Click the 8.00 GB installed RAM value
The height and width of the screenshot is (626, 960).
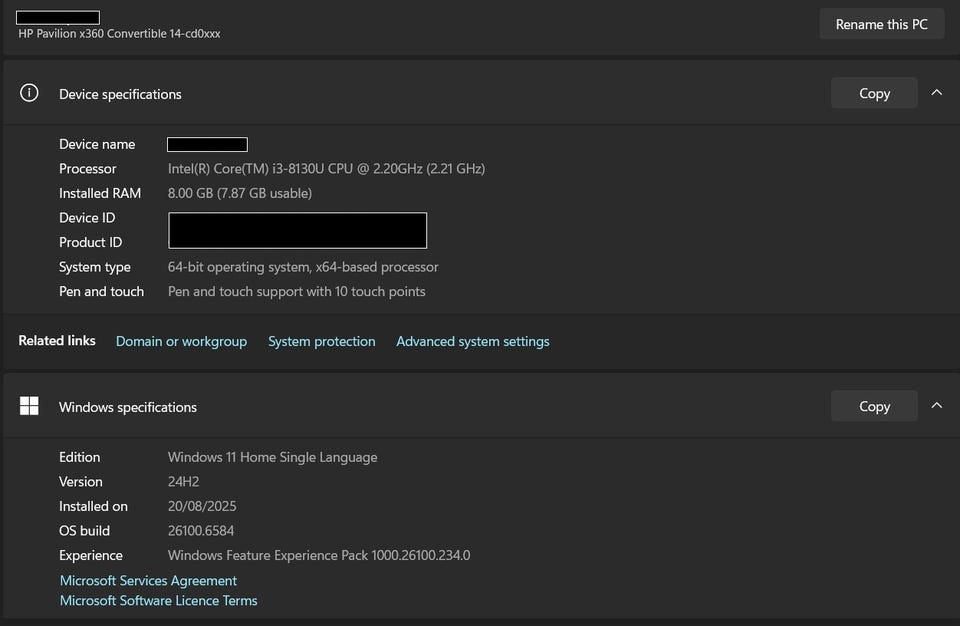click(240, 193)
